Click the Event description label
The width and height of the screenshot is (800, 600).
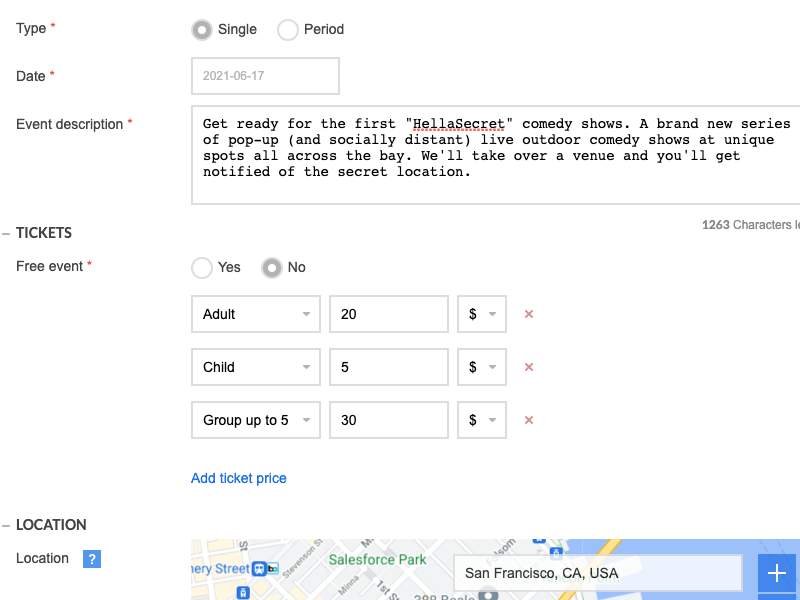click(x=69, y=124)
